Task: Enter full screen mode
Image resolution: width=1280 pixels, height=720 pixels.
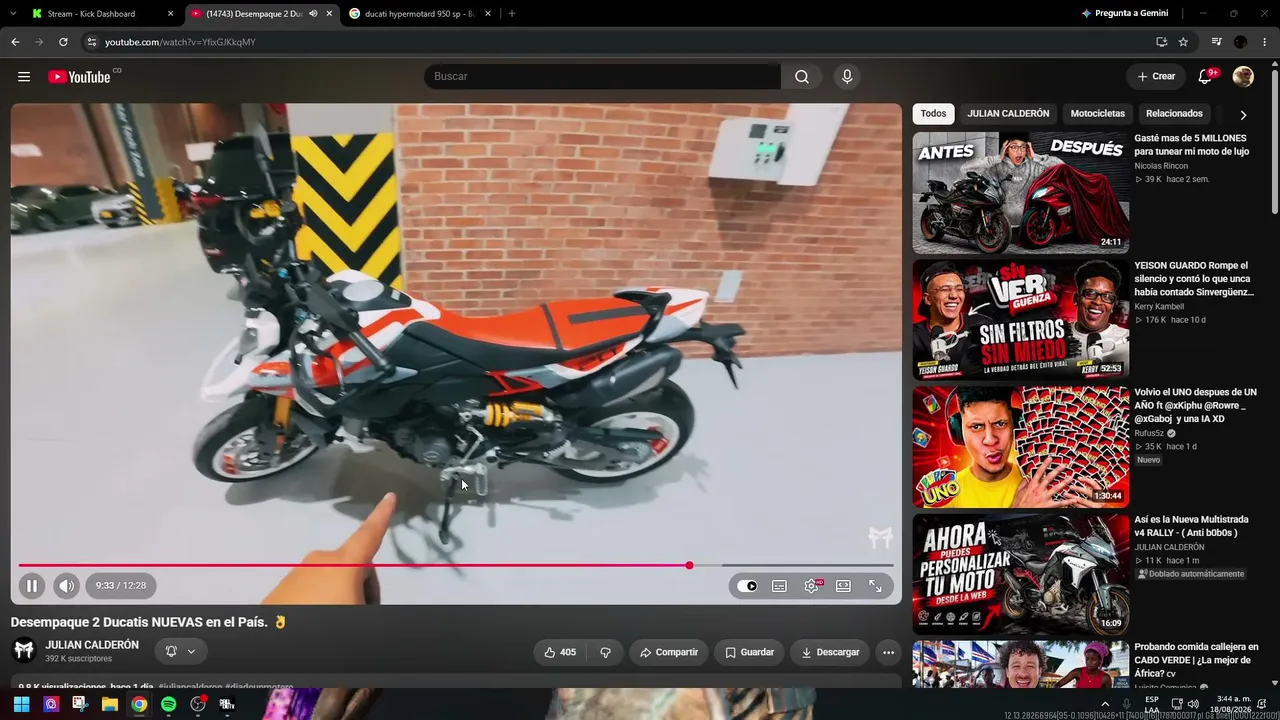Action: (x=875, y=586)
